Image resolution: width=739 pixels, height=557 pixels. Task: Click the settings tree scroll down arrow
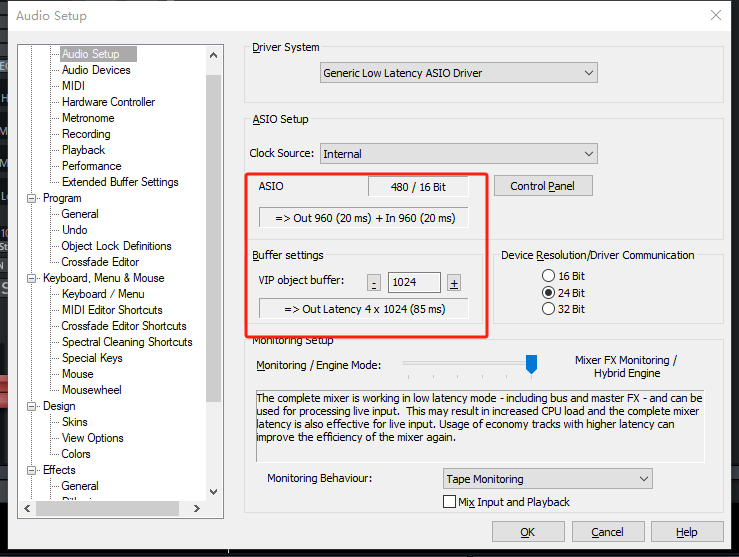(213, 491)
